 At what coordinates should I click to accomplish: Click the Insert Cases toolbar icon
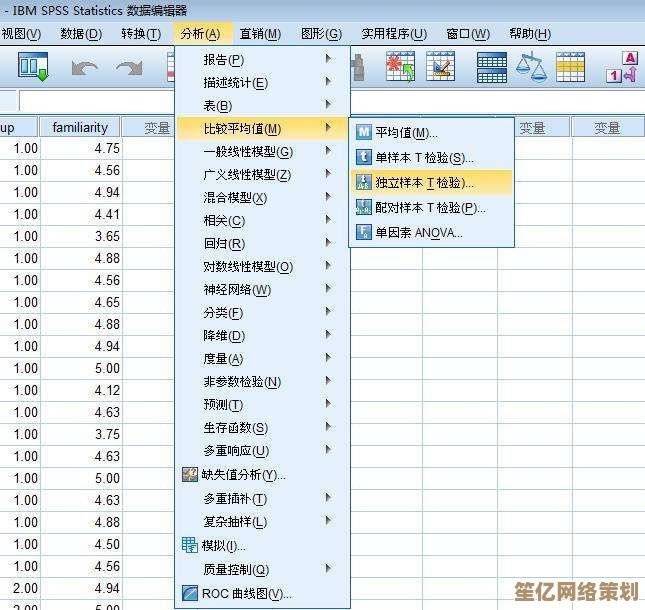(x=401, y=68)
